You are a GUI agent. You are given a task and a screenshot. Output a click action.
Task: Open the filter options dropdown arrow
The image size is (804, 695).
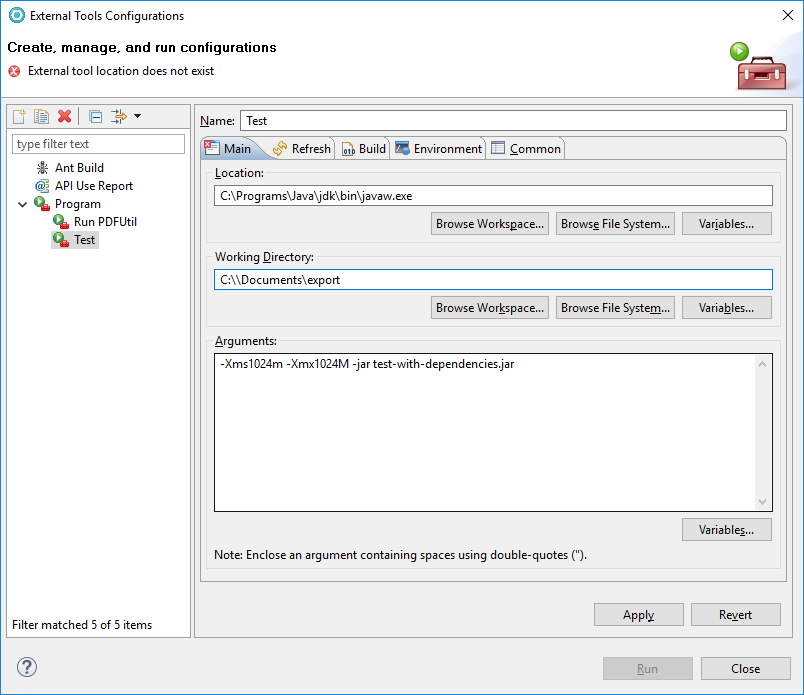tap(137, 117)
